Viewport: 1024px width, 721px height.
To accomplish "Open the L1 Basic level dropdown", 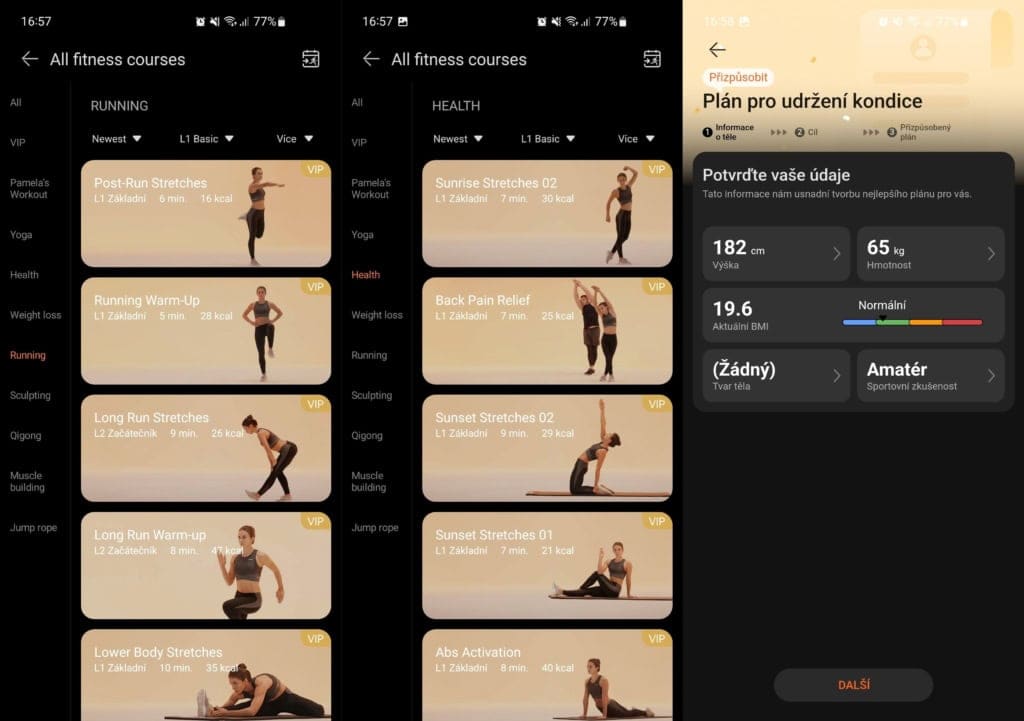I will click(206, 138).
